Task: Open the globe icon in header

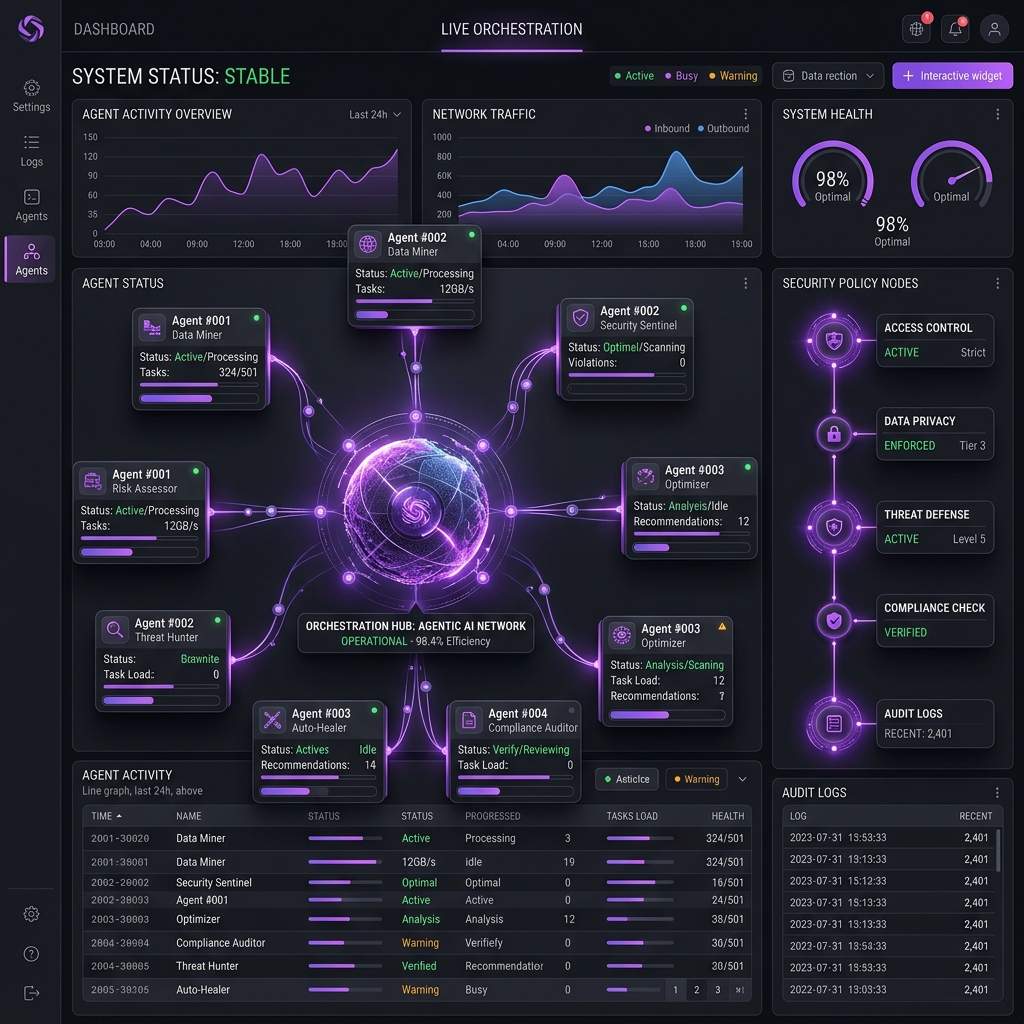Action: point(916,29)
